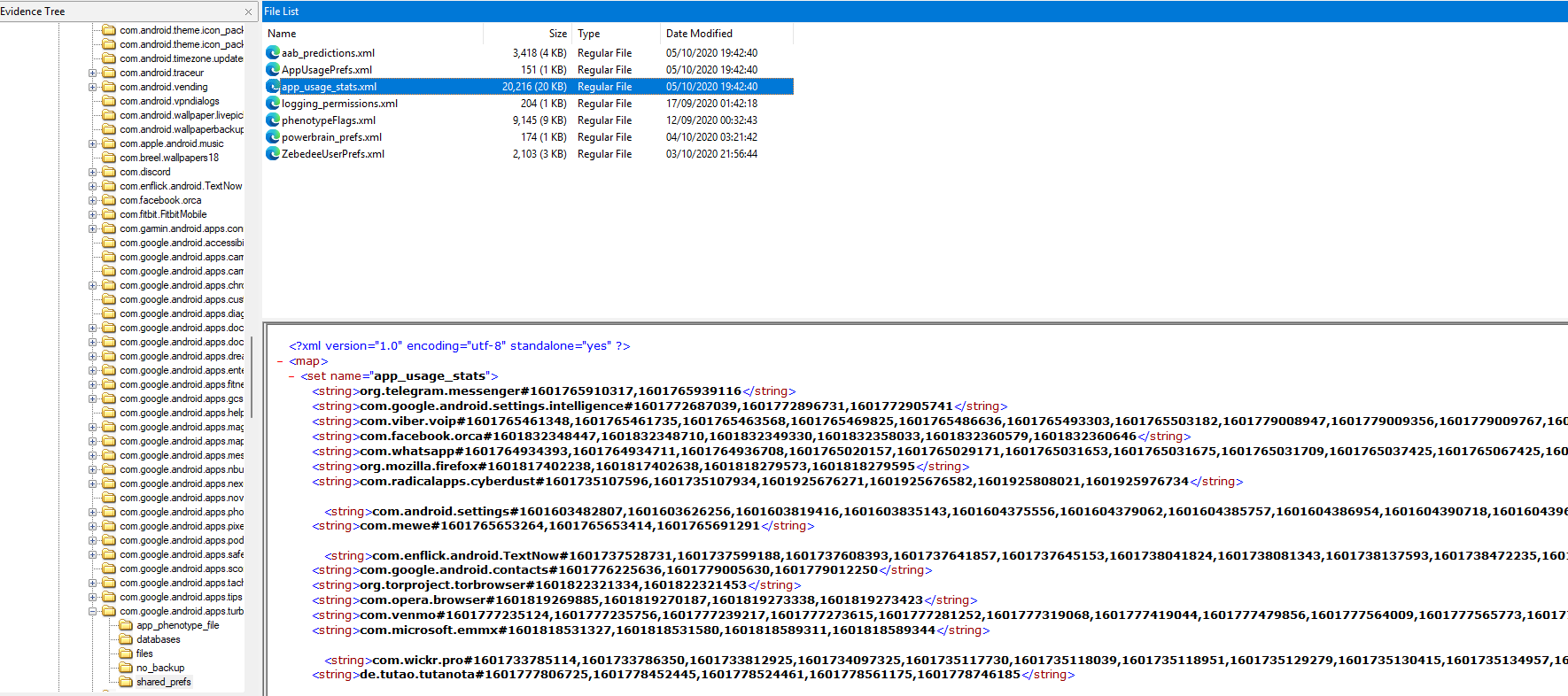
Task: Select com.garmin.android.apps tree item
Action: coord(182,228)
